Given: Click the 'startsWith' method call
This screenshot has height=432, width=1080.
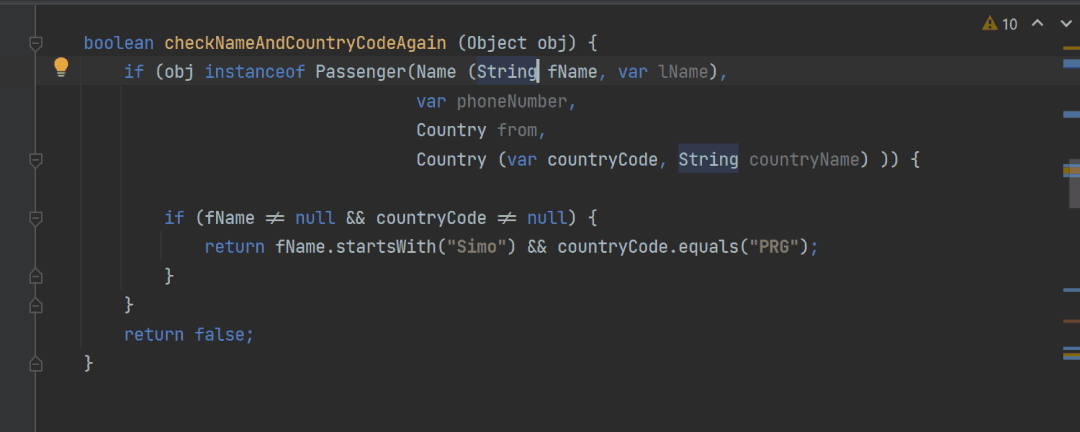Looking at the screenshot, I should pos(386,247).
